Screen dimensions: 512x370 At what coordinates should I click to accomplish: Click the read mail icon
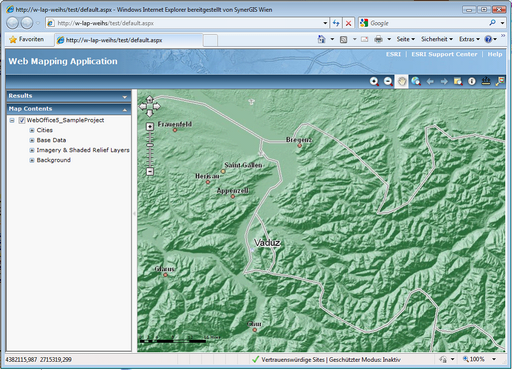365,39
